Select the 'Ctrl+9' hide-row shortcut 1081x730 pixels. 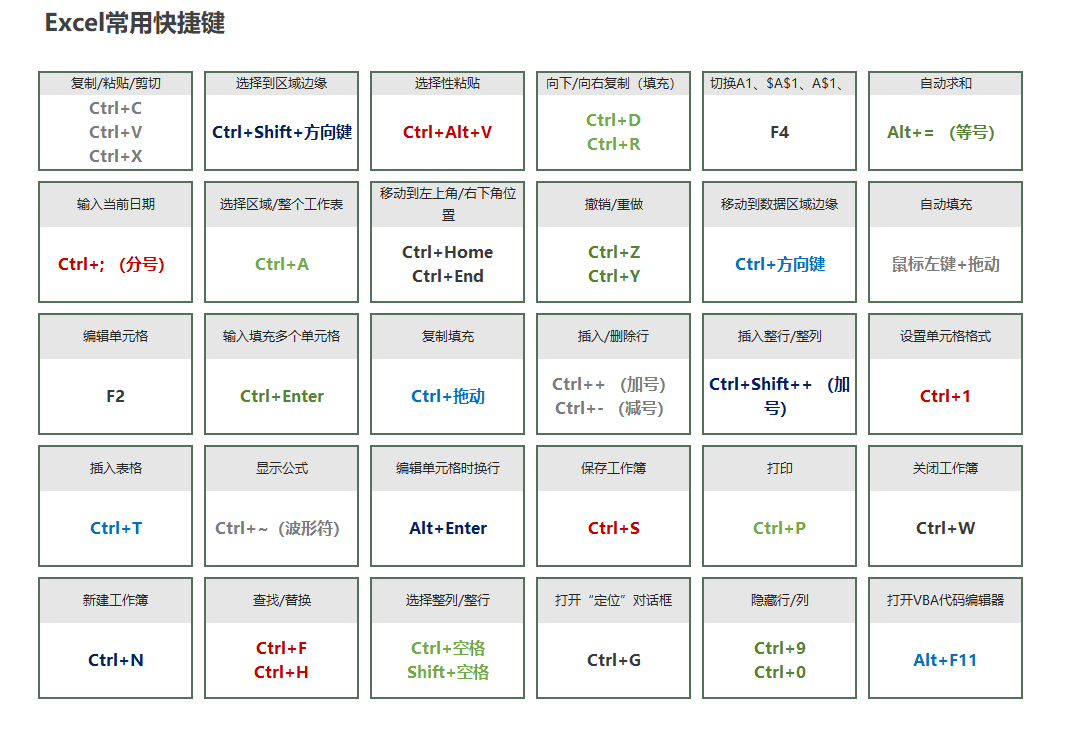[780, 648]
